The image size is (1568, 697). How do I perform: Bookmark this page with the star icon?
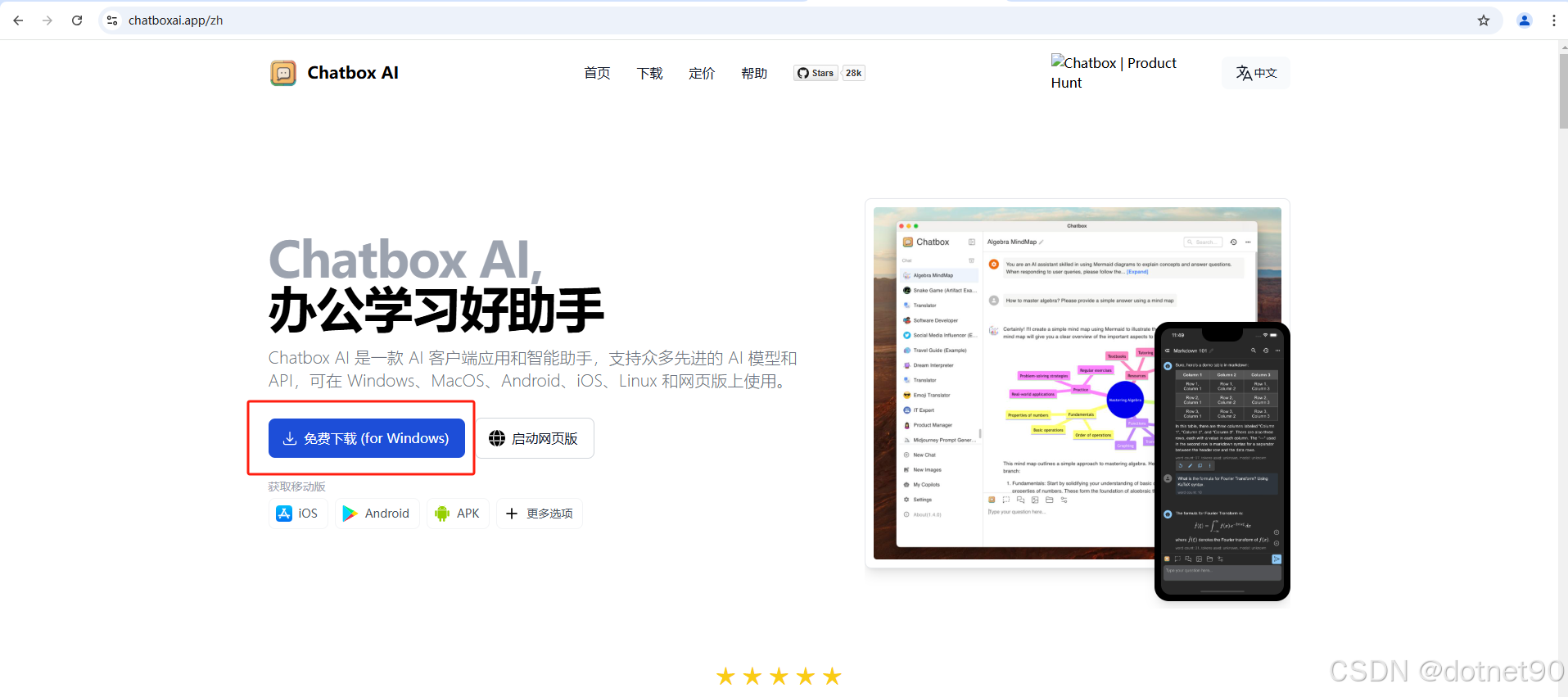coord(1484,20)
